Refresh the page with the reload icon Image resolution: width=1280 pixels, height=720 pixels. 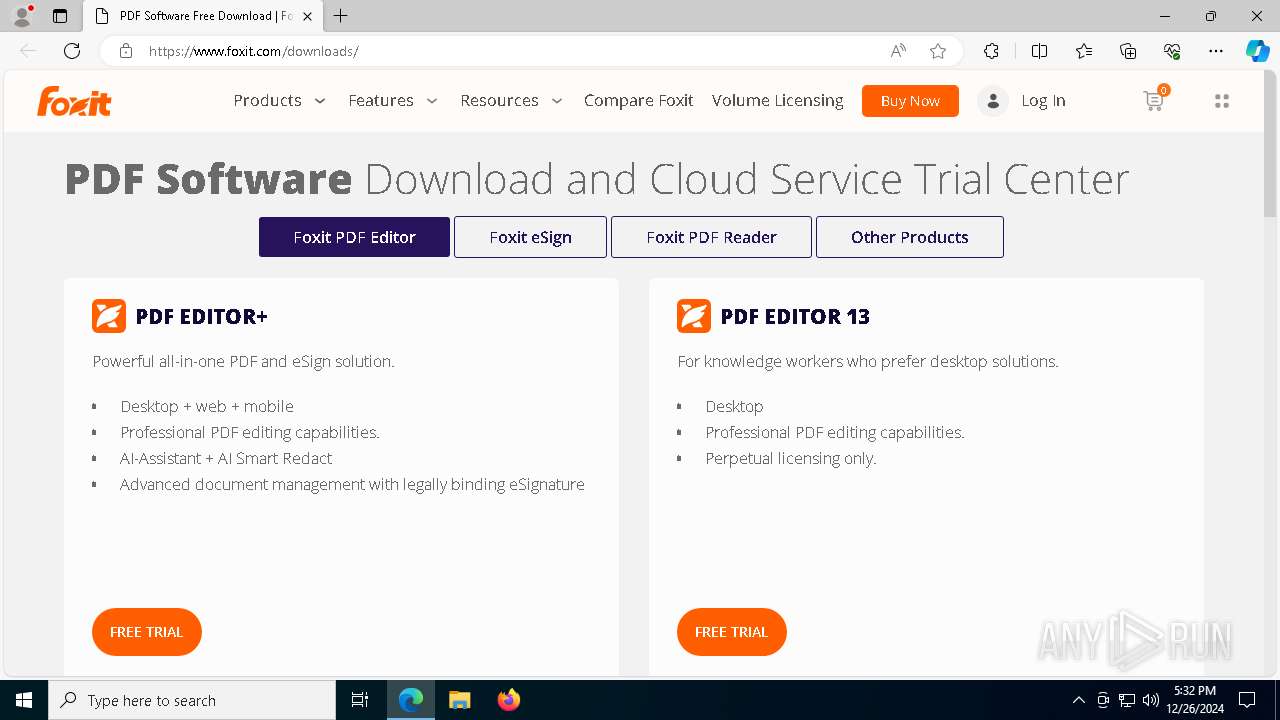(x=72, y=51)
